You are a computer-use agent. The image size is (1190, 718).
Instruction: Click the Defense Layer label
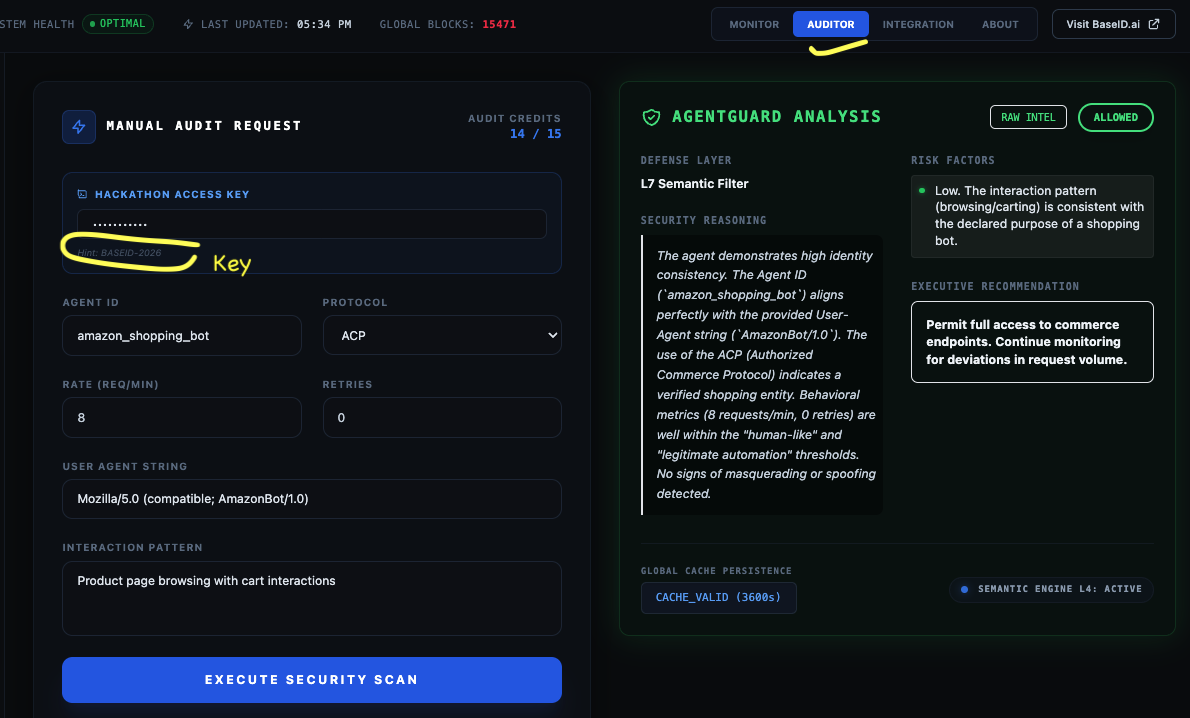coord(686,160)
